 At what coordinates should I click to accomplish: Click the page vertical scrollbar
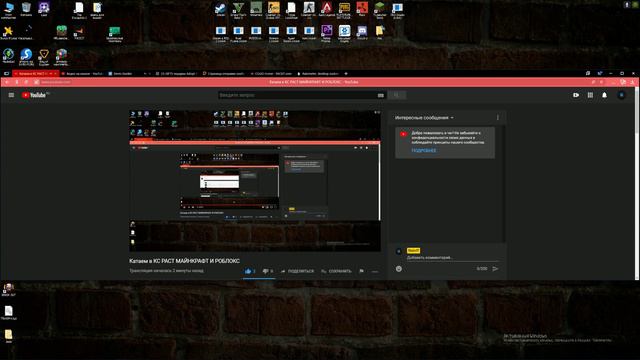click(x=637, y=184)
